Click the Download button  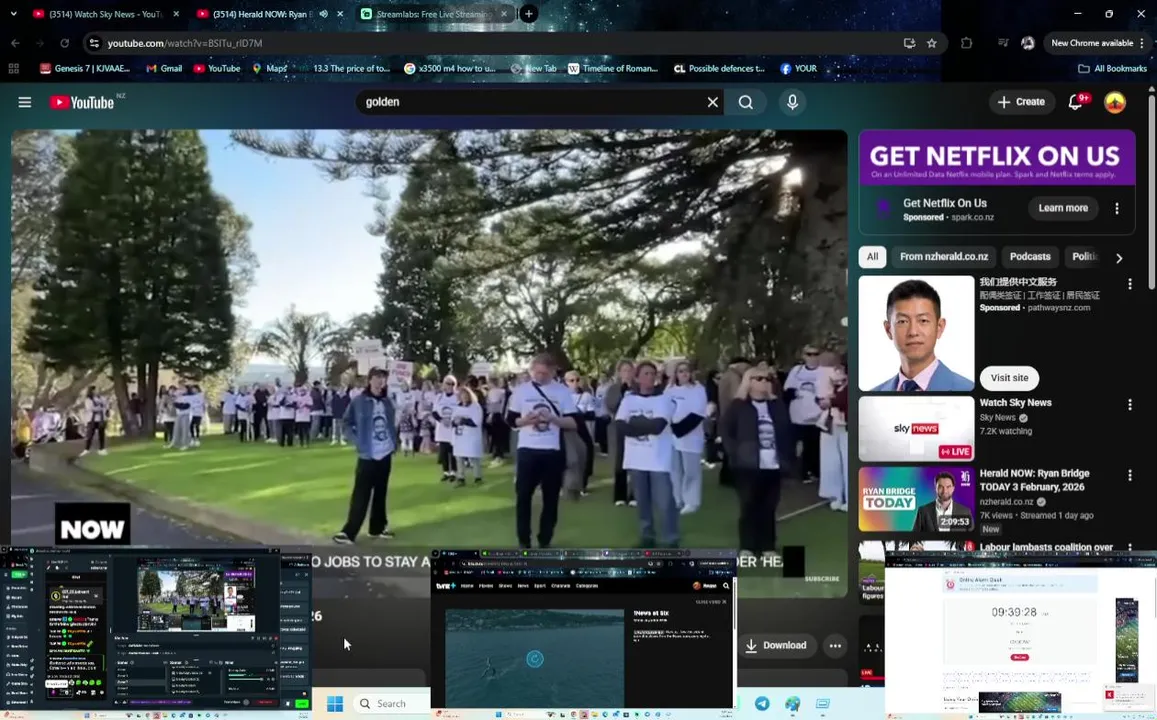coord(776,645)
